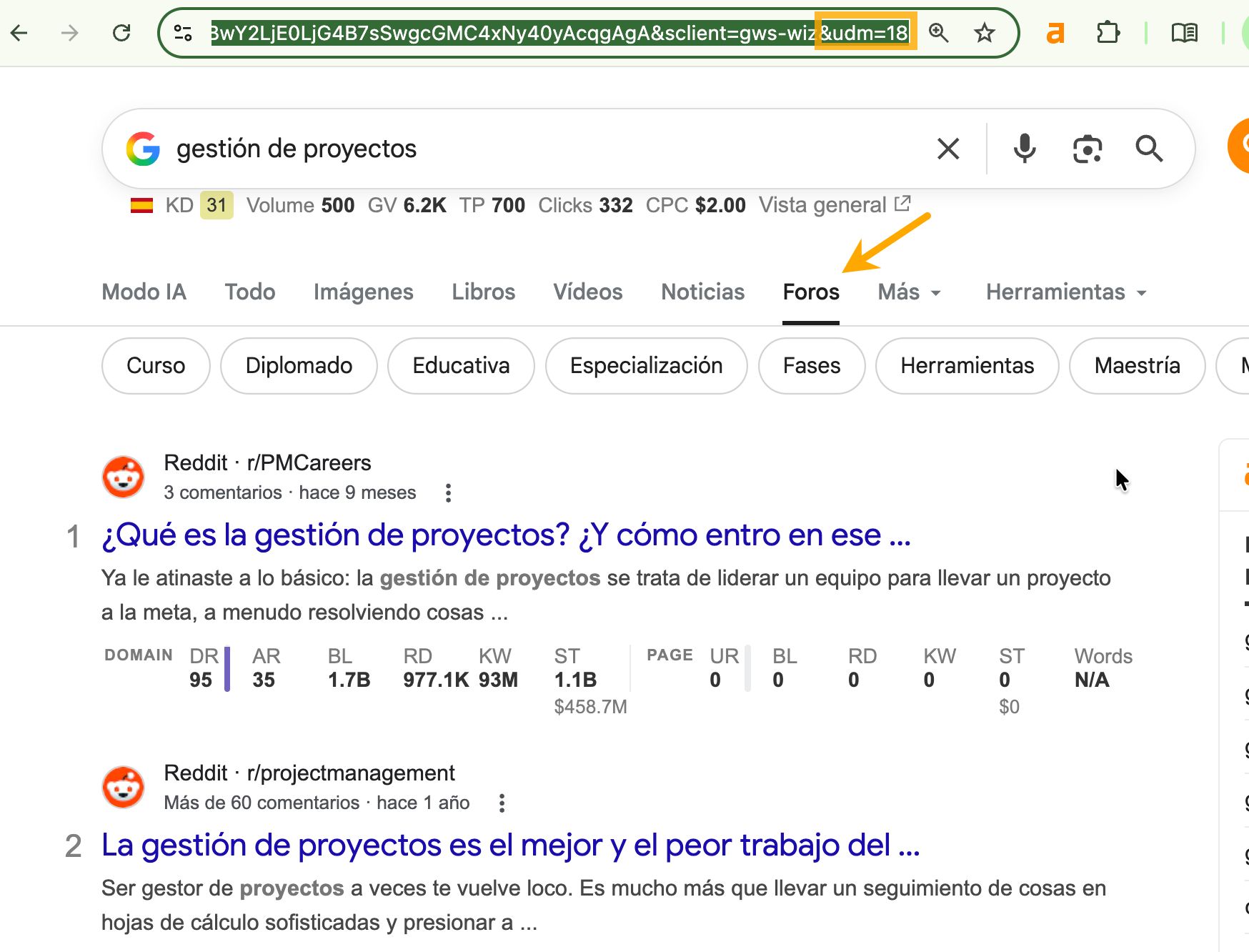Search by image with Google Lens
Screen dimensions: 1249x952
pyautogui.click(x=1088, y=149)
